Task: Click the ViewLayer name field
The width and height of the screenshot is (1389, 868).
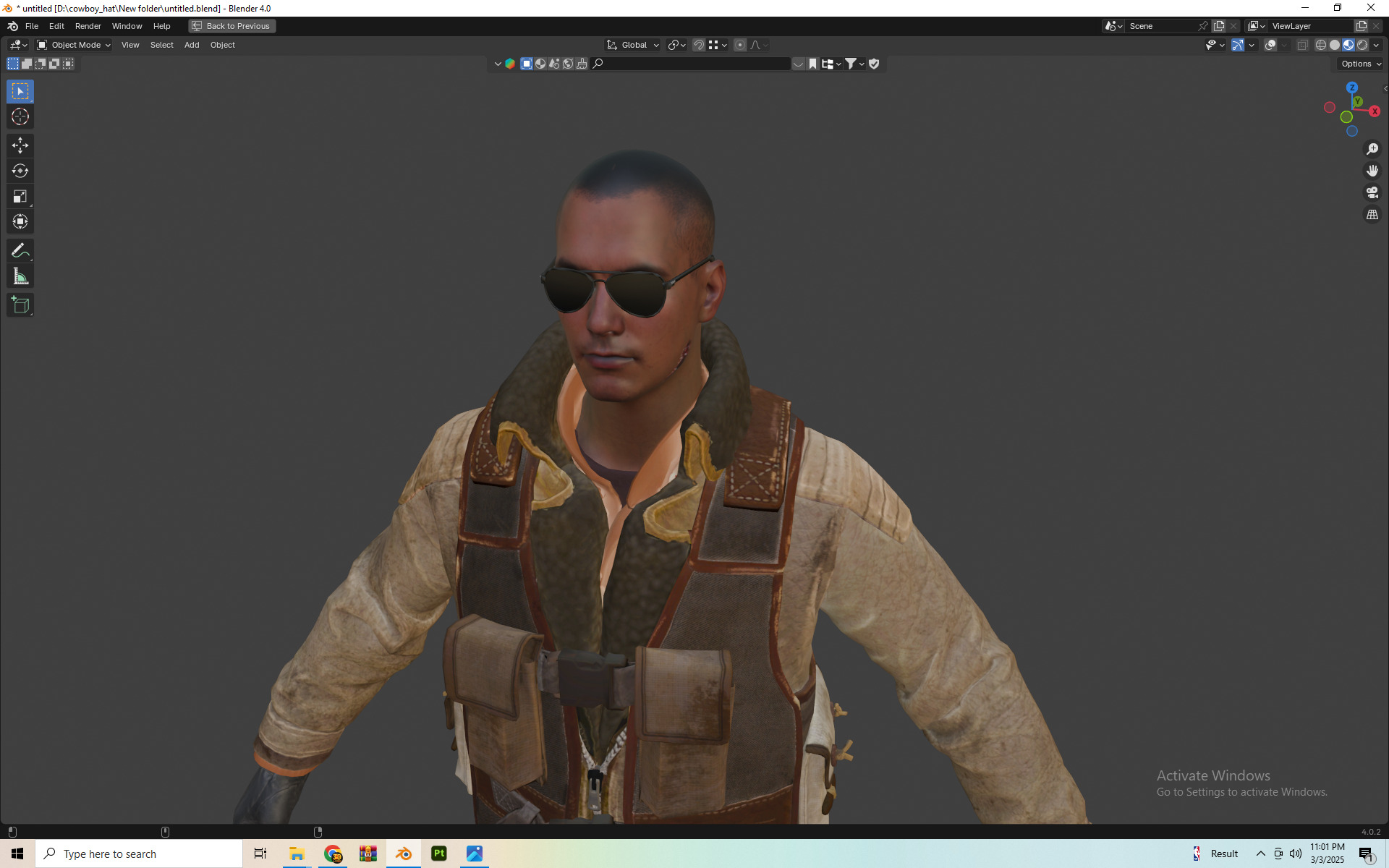Action: point(1311,26)
